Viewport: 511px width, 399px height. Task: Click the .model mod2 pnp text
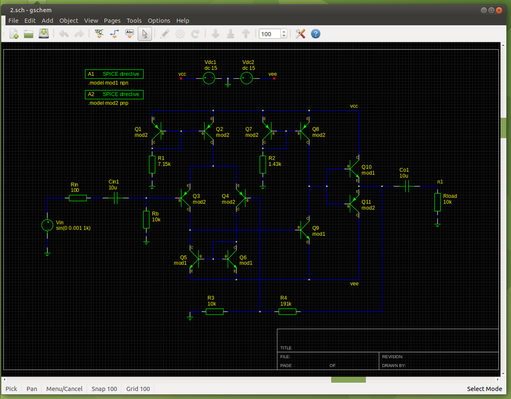[x=108, y=103]
